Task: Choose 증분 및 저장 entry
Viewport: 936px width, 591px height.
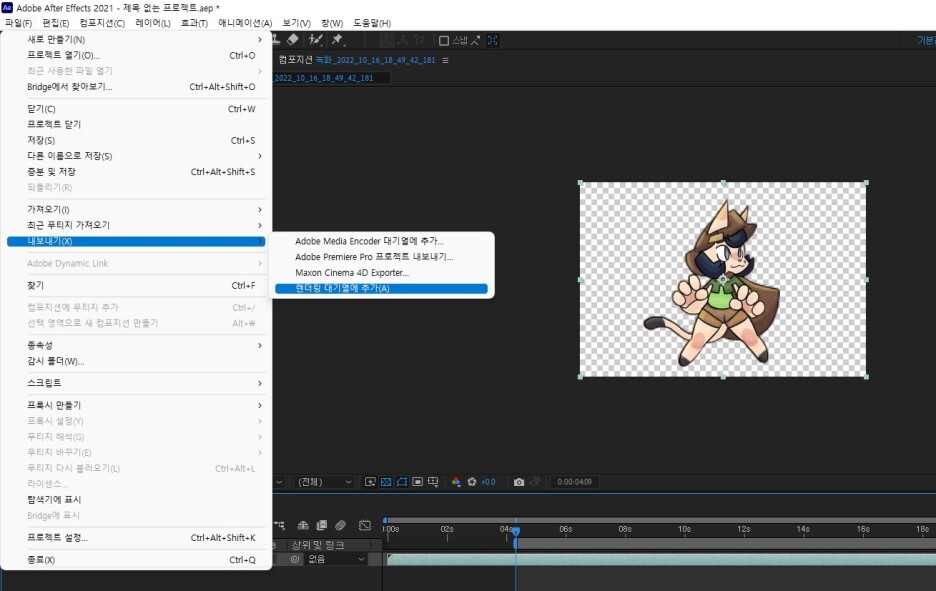Action: (x=136, y=171)
